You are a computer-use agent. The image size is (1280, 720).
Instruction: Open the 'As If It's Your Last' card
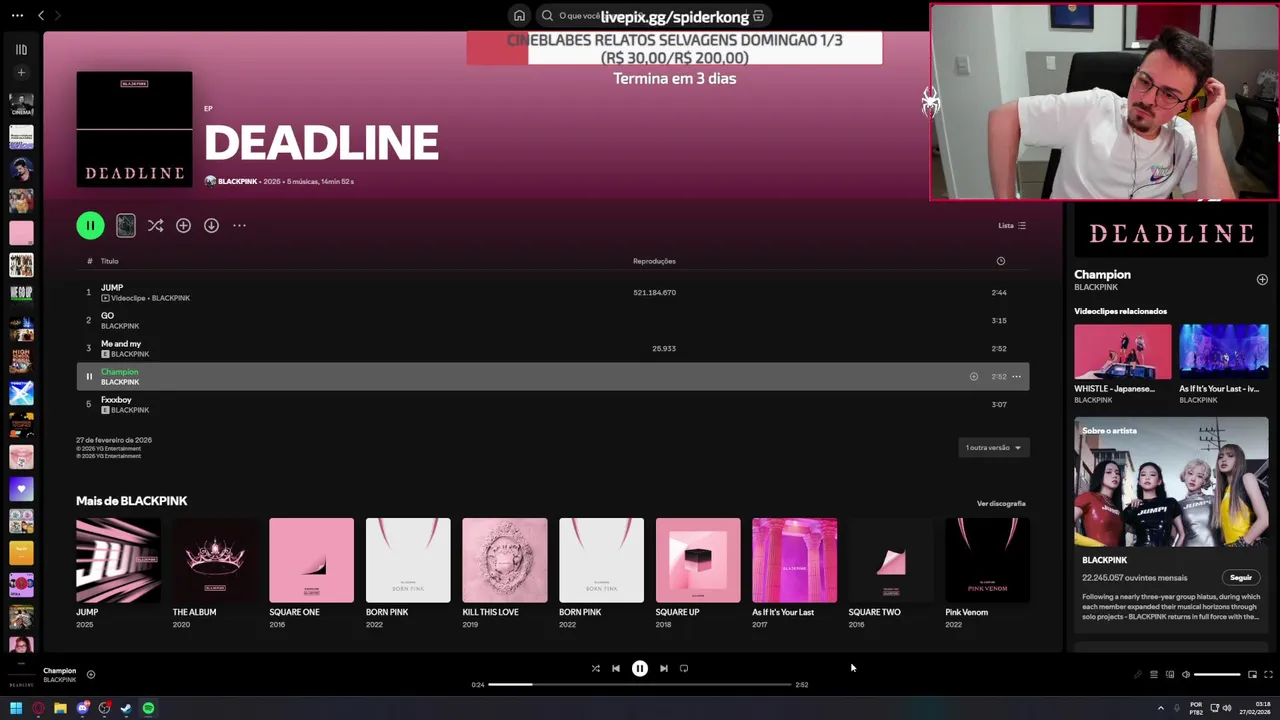[794, 574]
